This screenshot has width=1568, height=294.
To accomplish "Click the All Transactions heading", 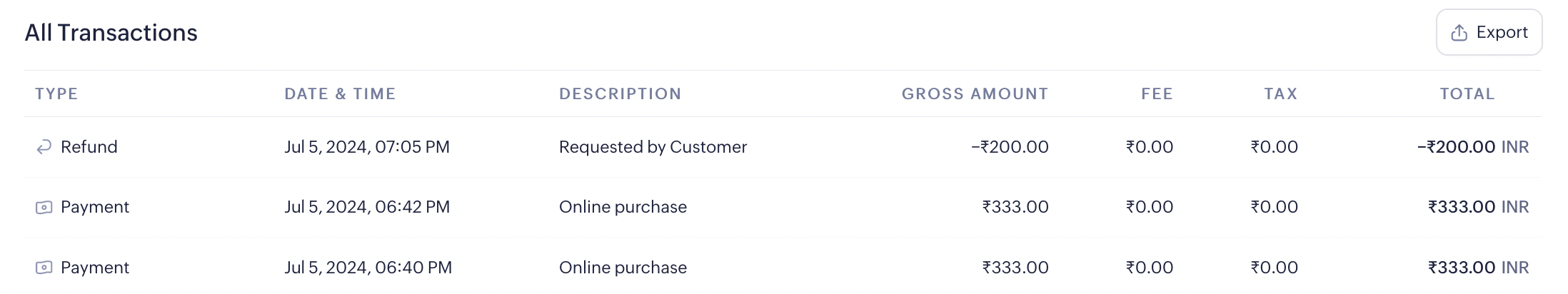I will 111,33.
